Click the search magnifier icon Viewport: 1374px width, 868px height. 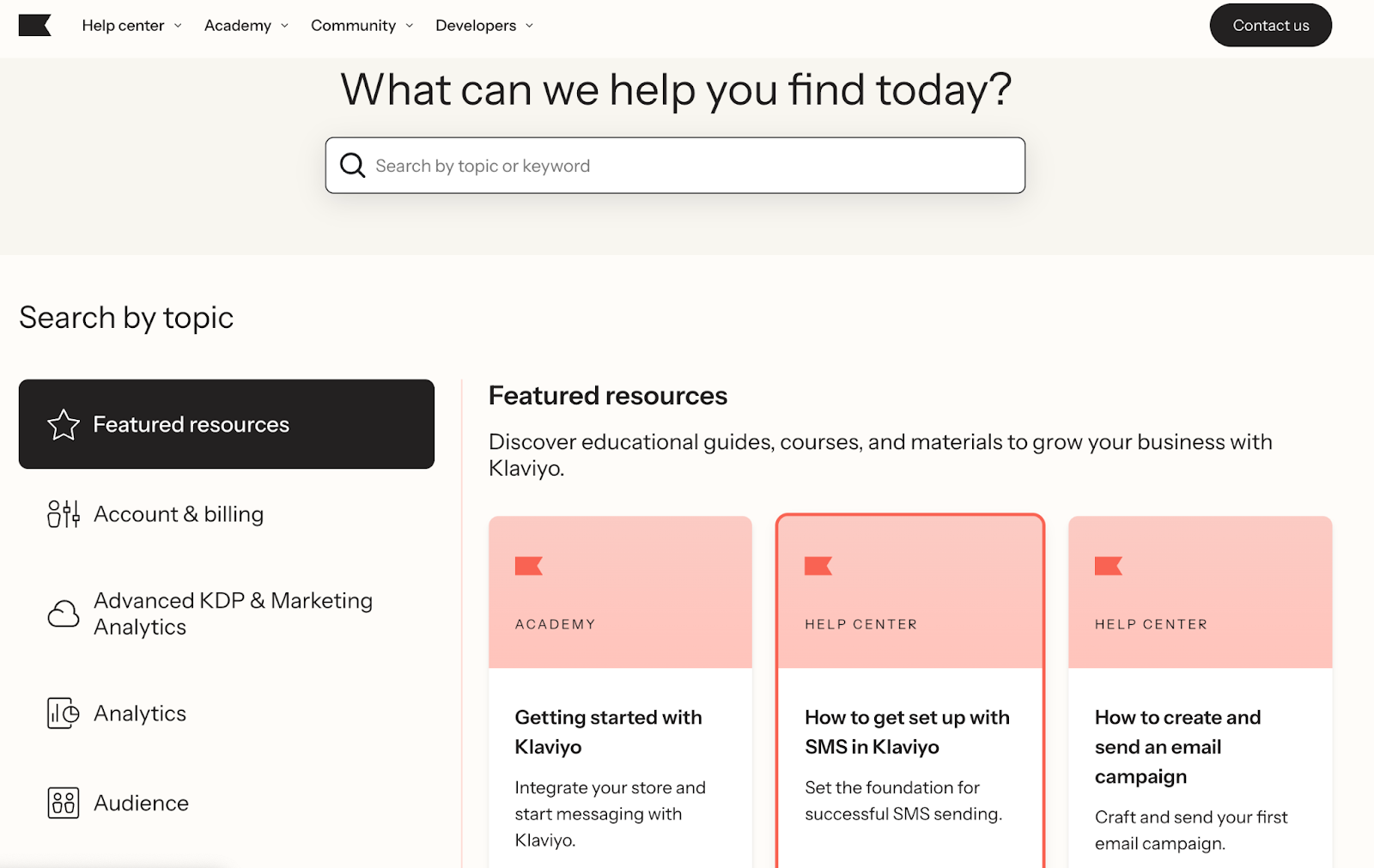coord(352,165)
